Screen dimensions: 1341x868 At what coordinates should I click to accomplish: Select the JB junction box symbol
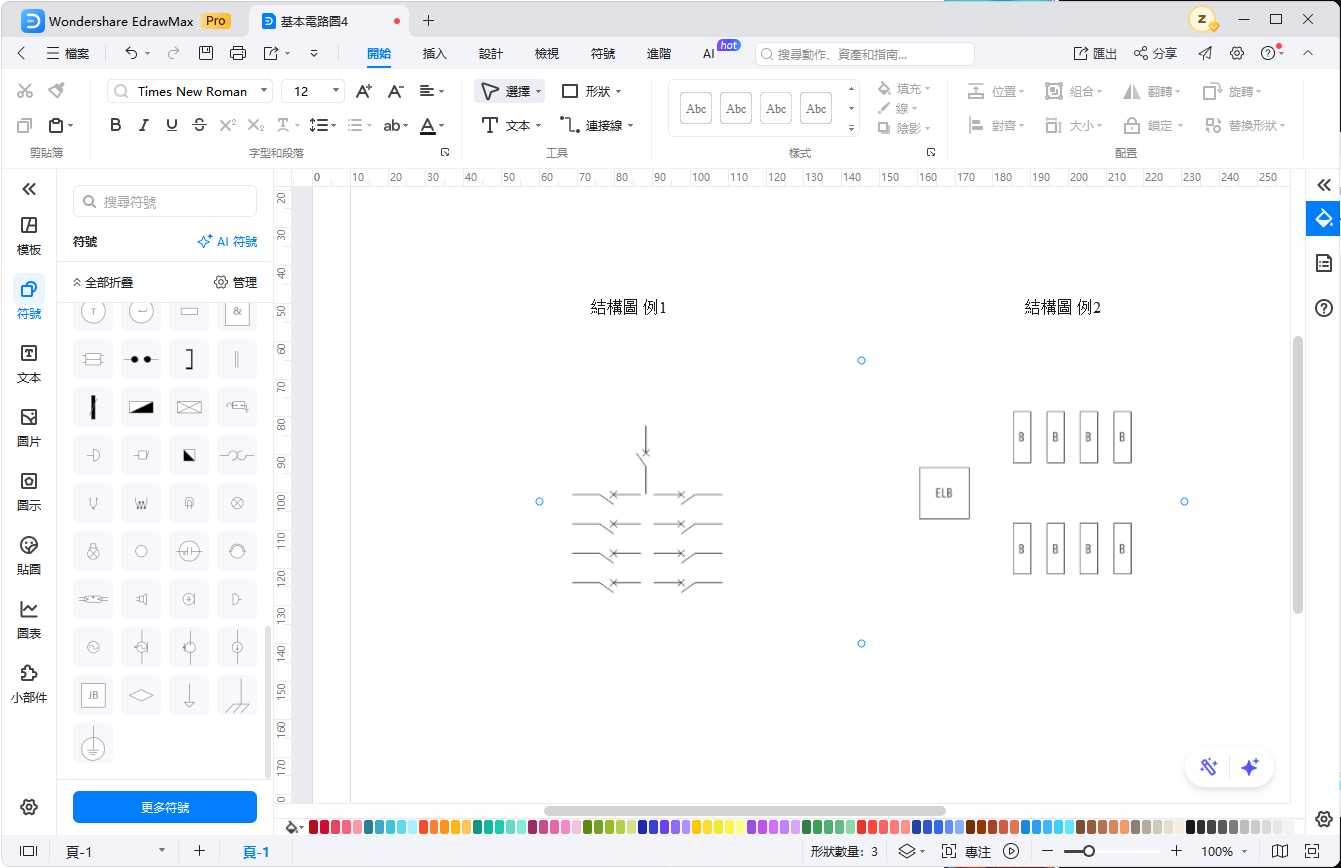(x=93, y=694)
